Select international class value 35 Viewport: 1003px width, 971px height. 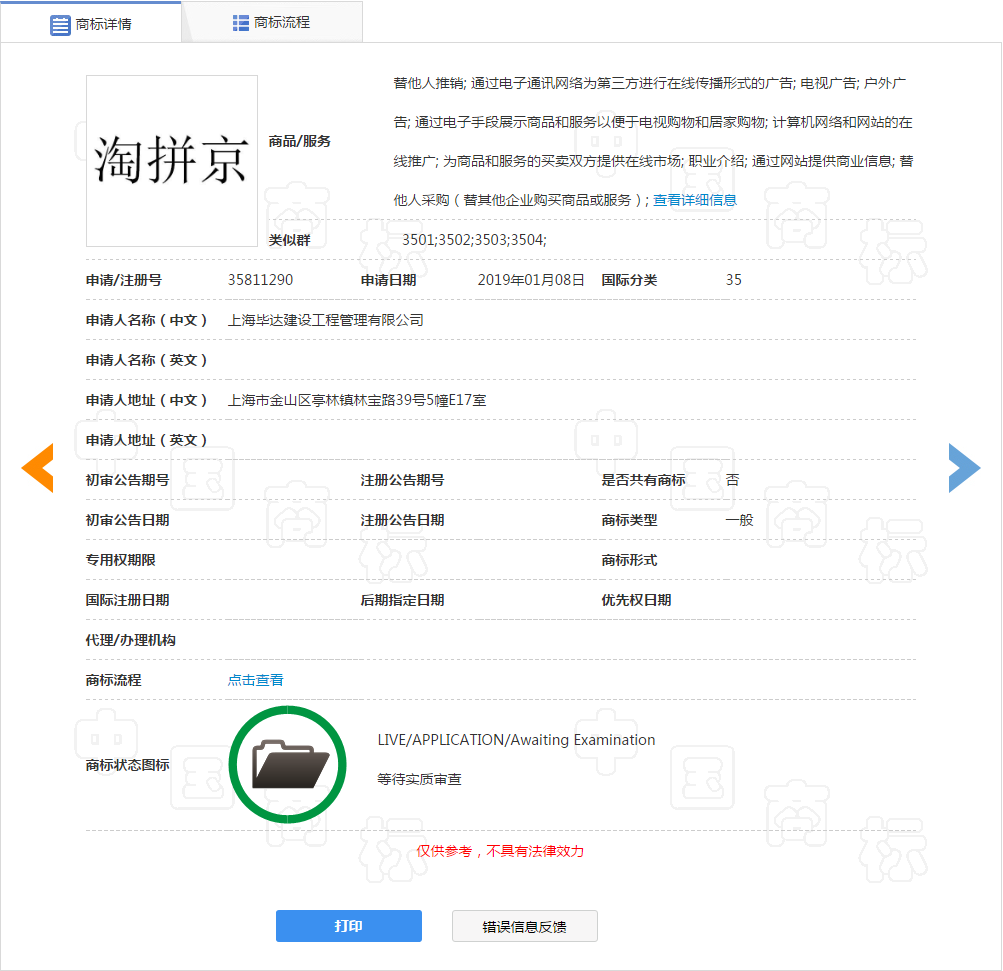tap(734, 280)
